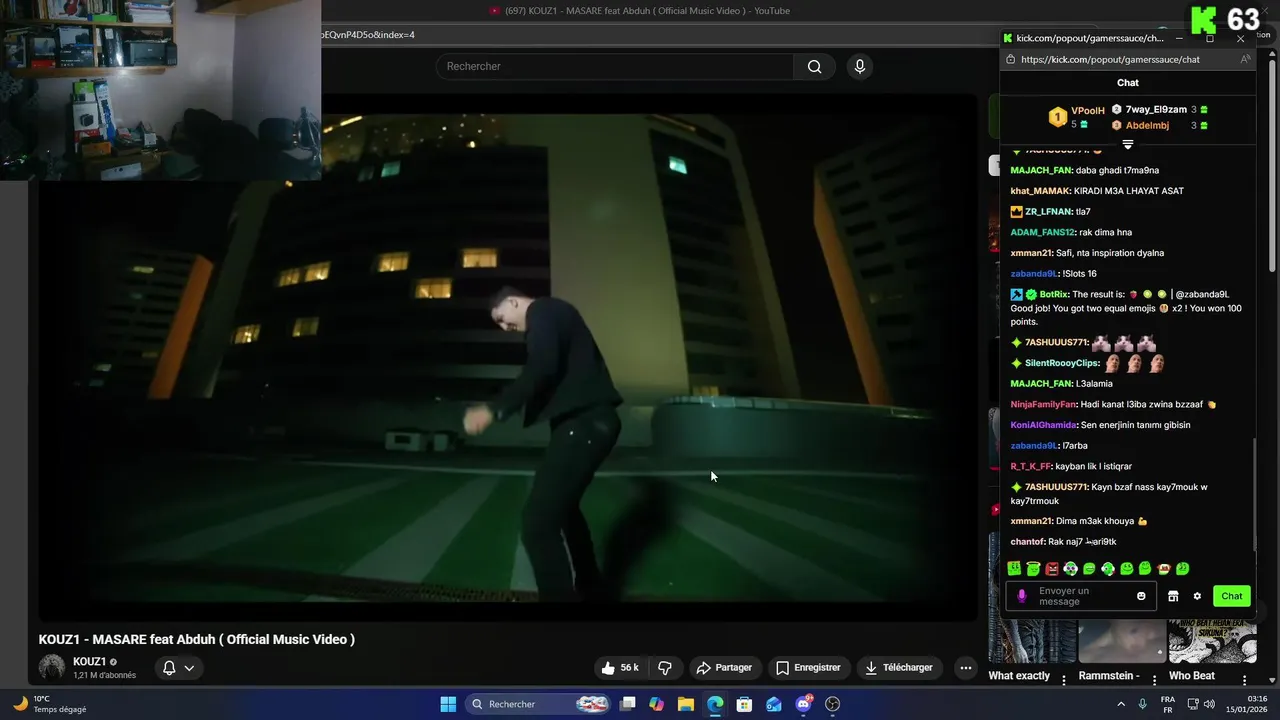Focus the YouTube Rechercher search field
1280x720 pixels.
[614, 67]
